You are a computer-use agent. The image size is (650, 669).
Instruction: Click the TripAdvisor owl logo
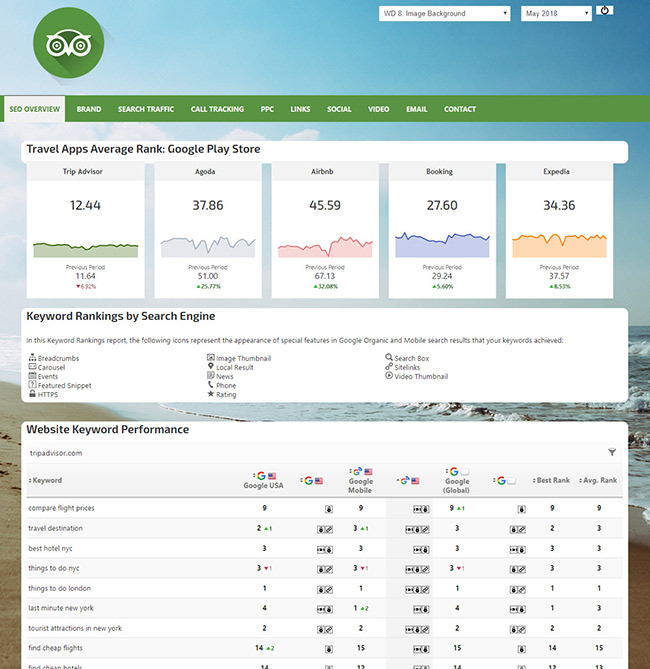(x=68, y=43)
